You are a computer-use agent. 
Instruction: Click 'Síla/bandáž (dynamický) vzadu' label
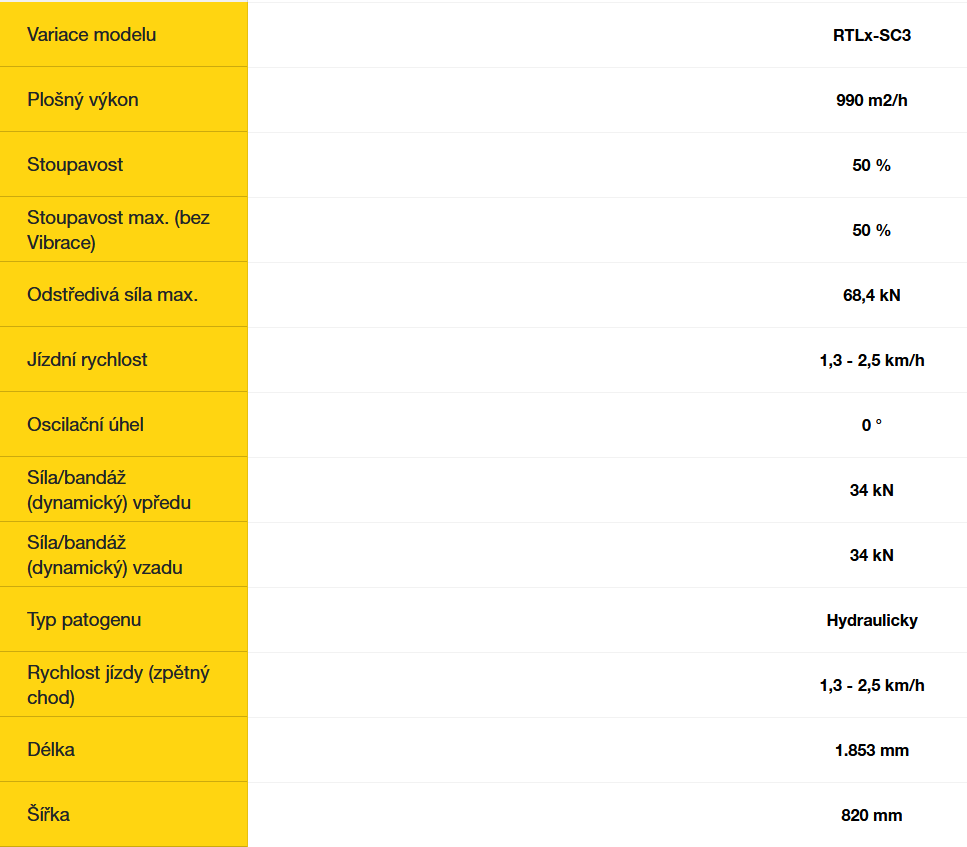105,555
